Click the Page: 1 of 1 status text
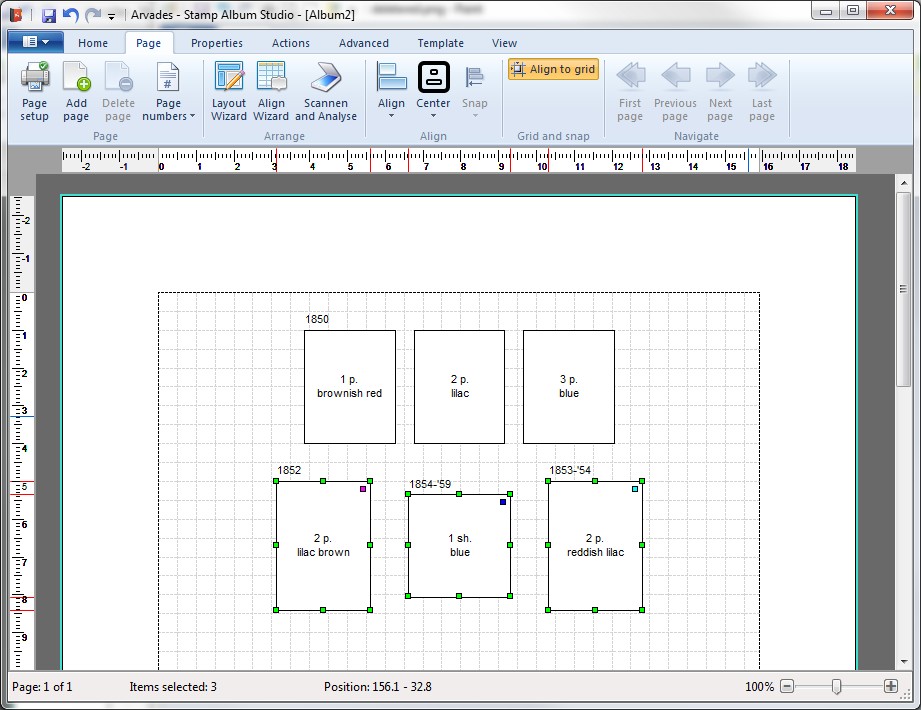This screenshot has height=710, width=921. (x=42, y=687)
